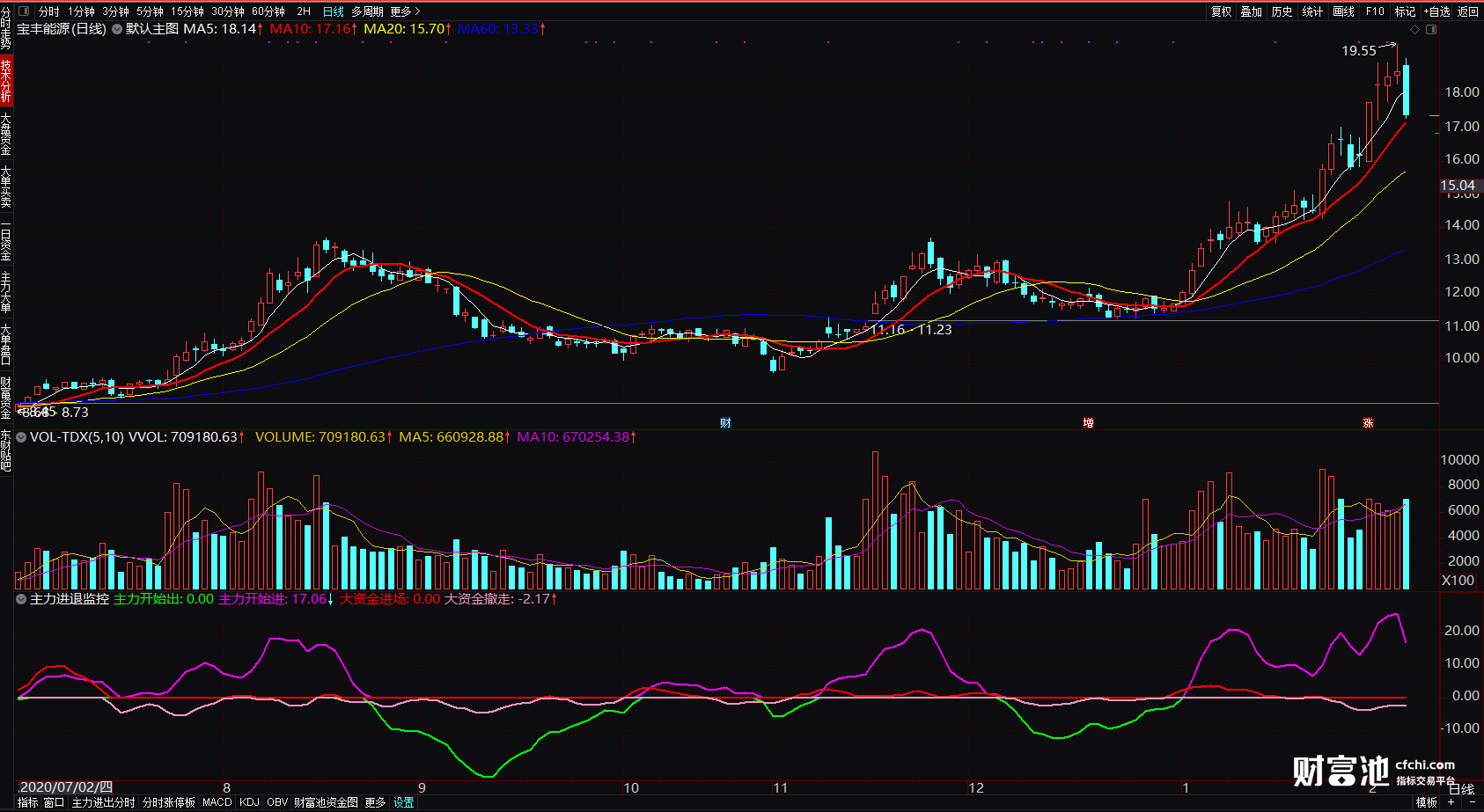Activate the 画线 drawing tool button
The image size is (1484, 812).
pos(1344,11)
